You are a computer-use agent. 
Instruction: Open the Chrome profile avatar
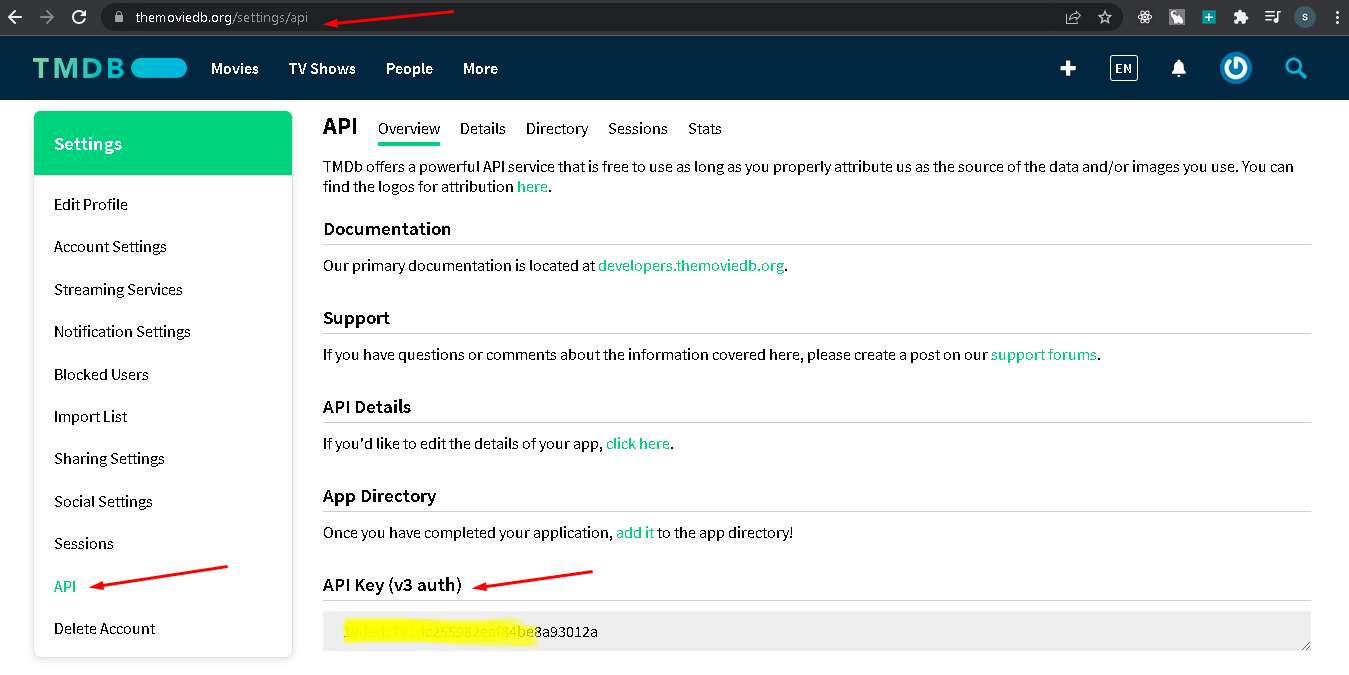[x=1304, y=17]
